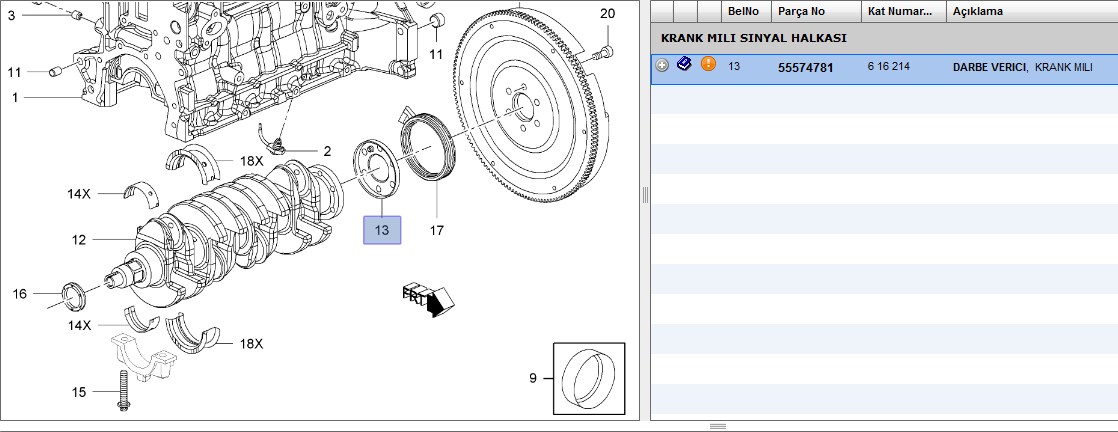
Task: Select callout 17 for the rear seal
Action: click(436, 230)
